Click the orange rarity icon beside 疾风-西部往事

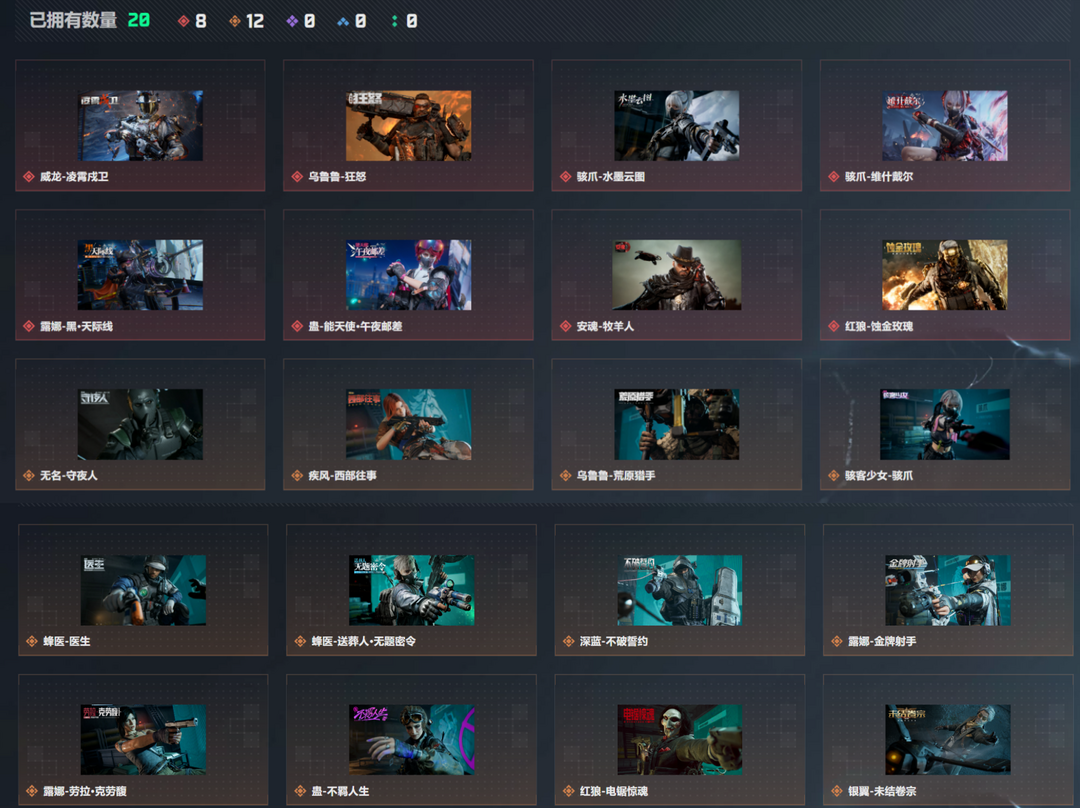298,475
